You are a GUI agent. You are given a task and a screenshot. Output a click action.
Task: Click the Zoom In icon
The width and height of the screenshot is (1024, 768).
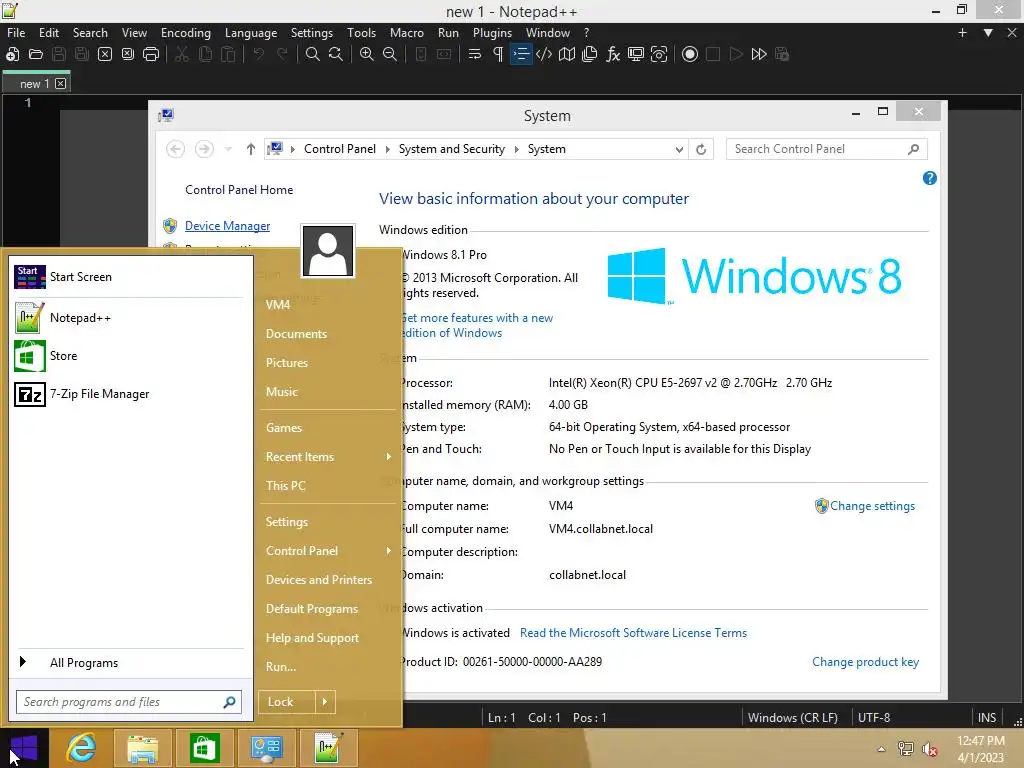pos(366,54)
